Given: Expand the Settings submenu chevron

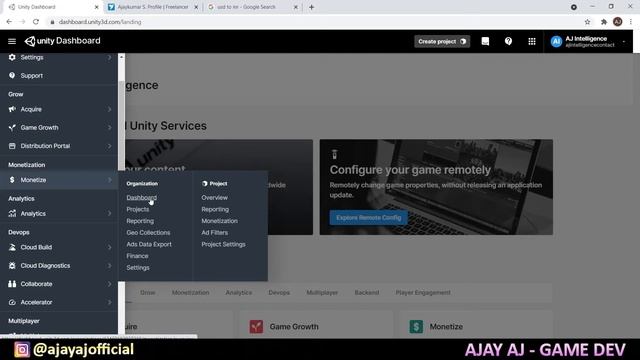Looking at the screenshot, I should 109,58.
